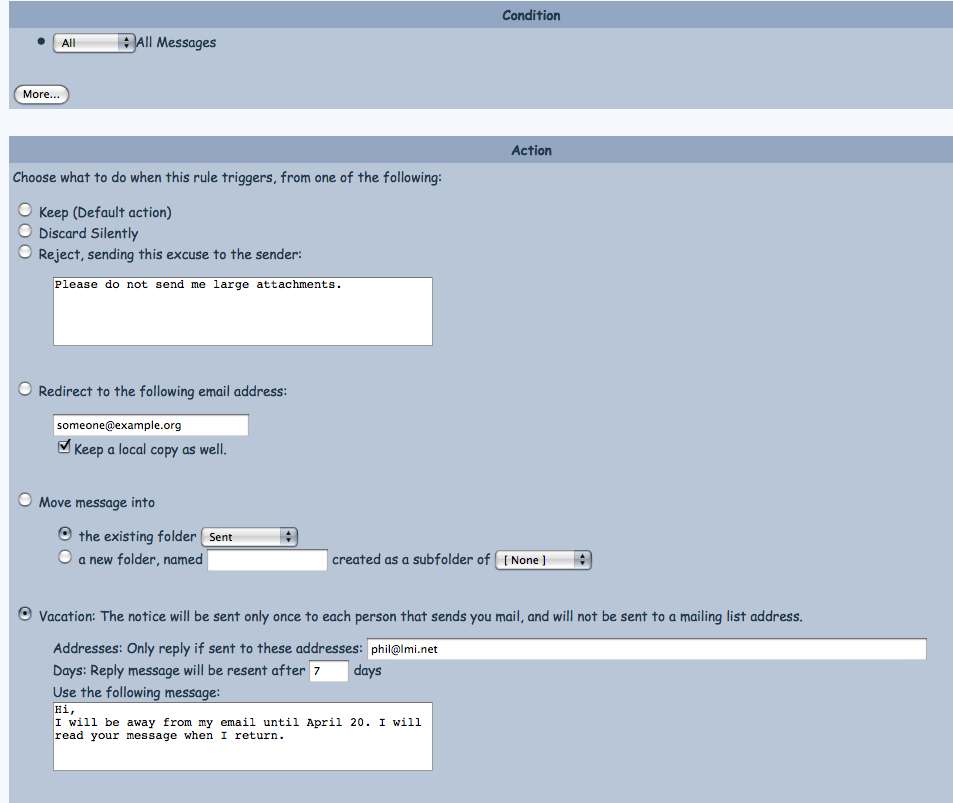The image size is (953, 803).
Task: Click the 'created as a subfolder of' label
Action: click(x=411, y=560)
